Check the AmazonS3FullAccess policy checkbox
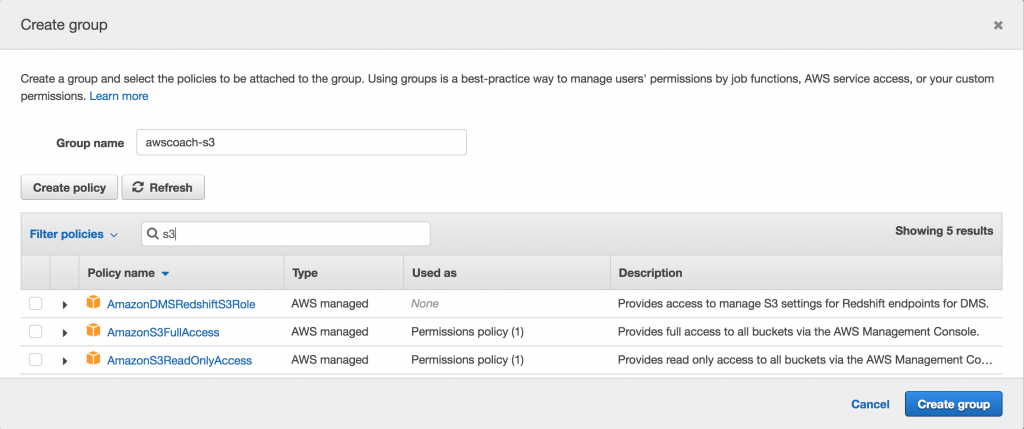 click(x=35, y=332)
